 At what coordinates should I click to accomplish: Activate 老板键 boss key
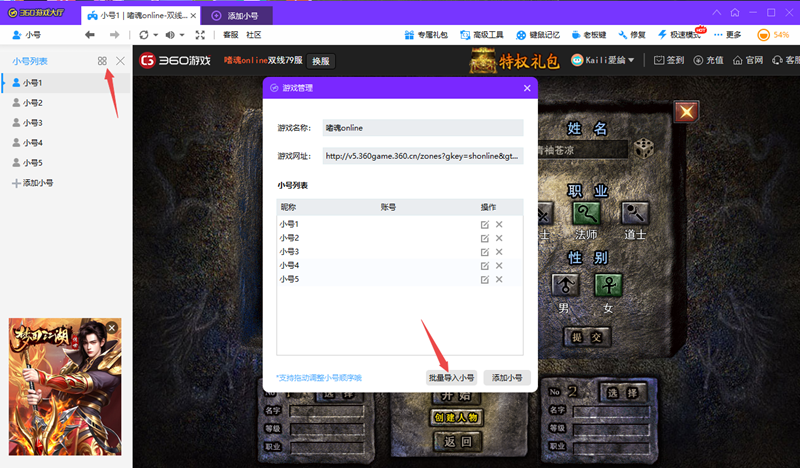click(x=589, y=35)
